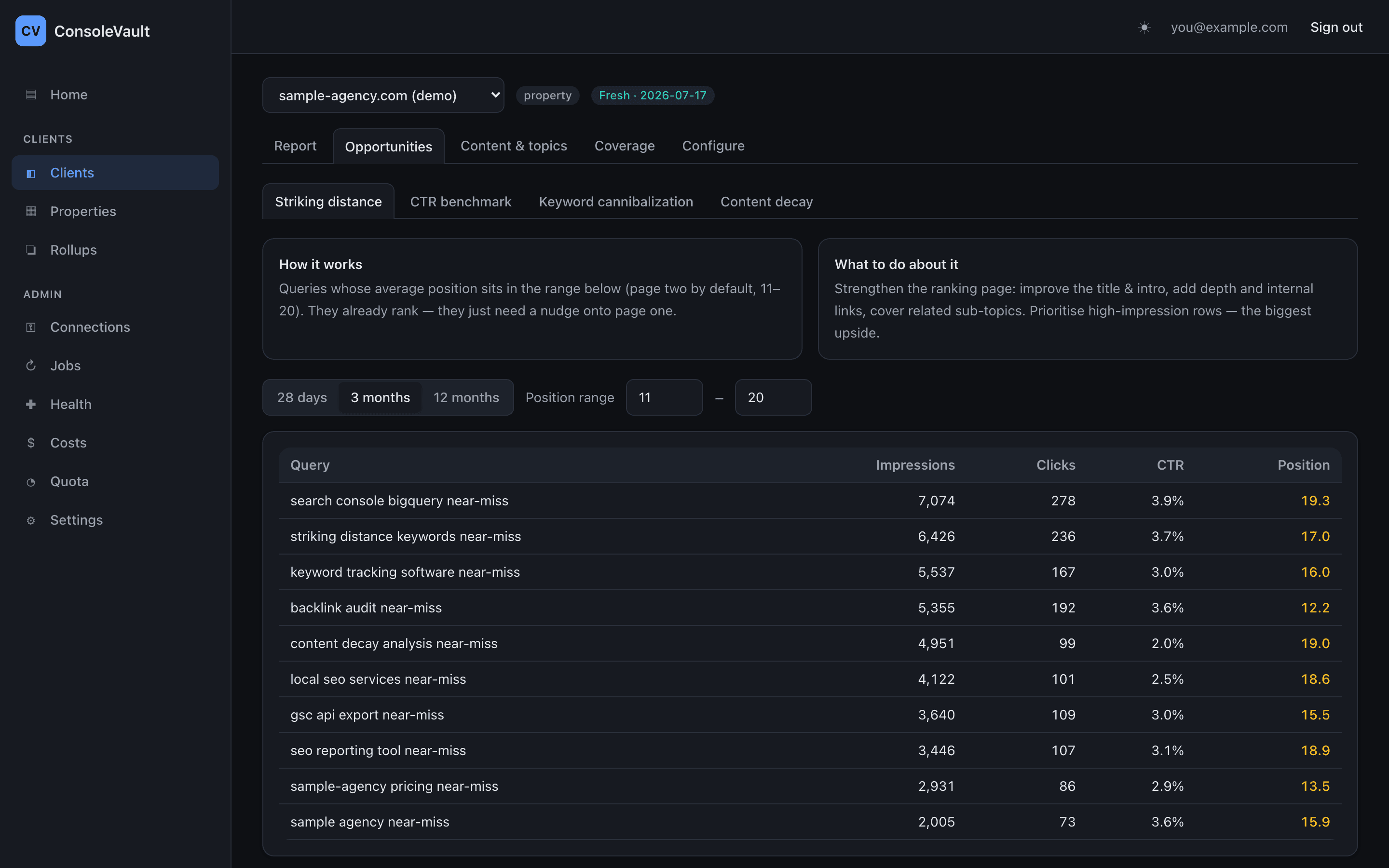This screenshot has height=868, width=1389.
Task: Click the Quota pie icon
Action: [x=31, y=482]
